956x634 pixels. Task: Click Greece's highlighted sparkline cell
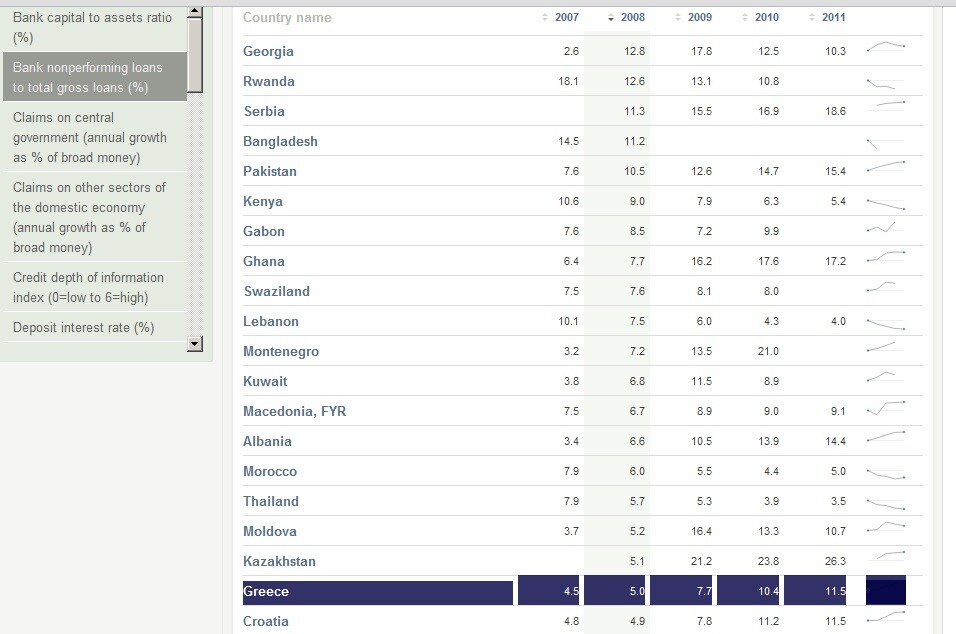click(886, 590)
